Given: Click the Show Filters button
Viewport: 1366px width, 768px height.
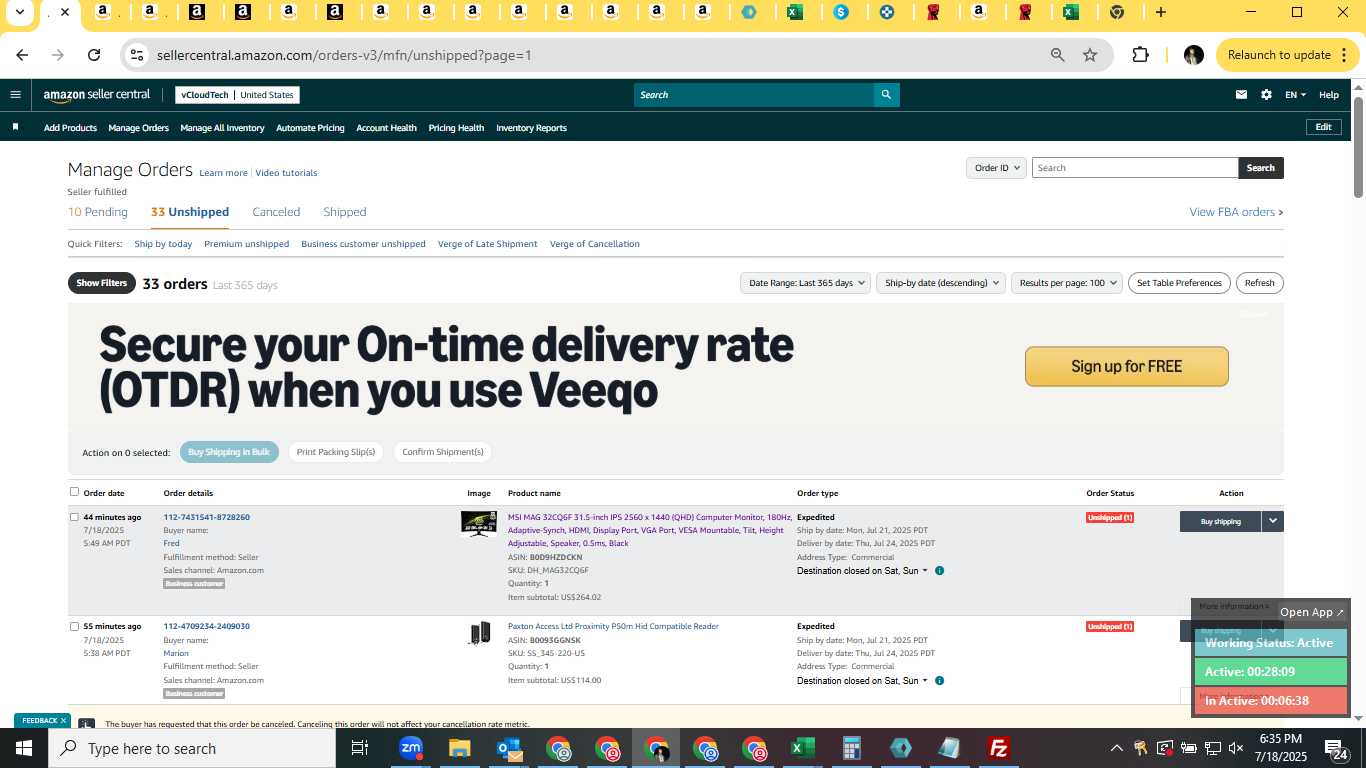Looking at the screenshot, I should (102, 283).
